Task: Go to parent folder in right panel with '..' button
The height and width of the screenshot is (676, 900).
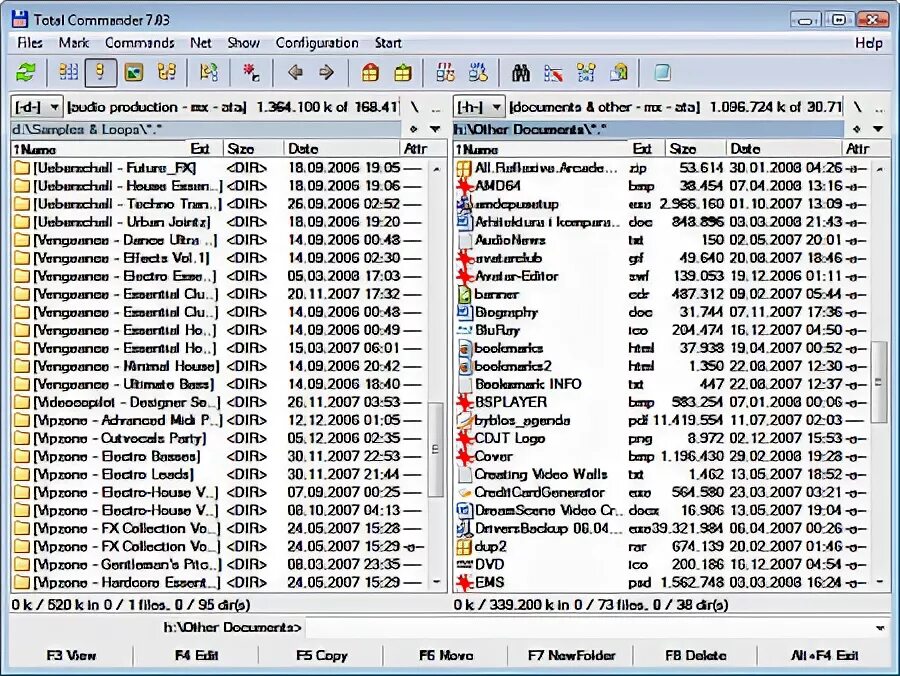Action: [879, 107]
